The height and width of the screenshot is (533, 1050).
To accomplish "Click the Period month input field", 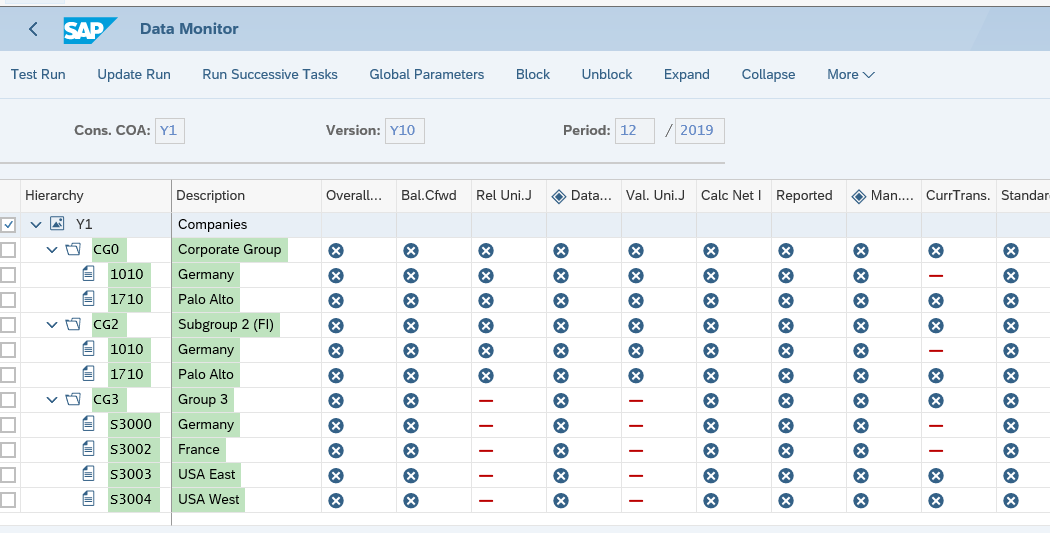I will [x=635, y=131].
